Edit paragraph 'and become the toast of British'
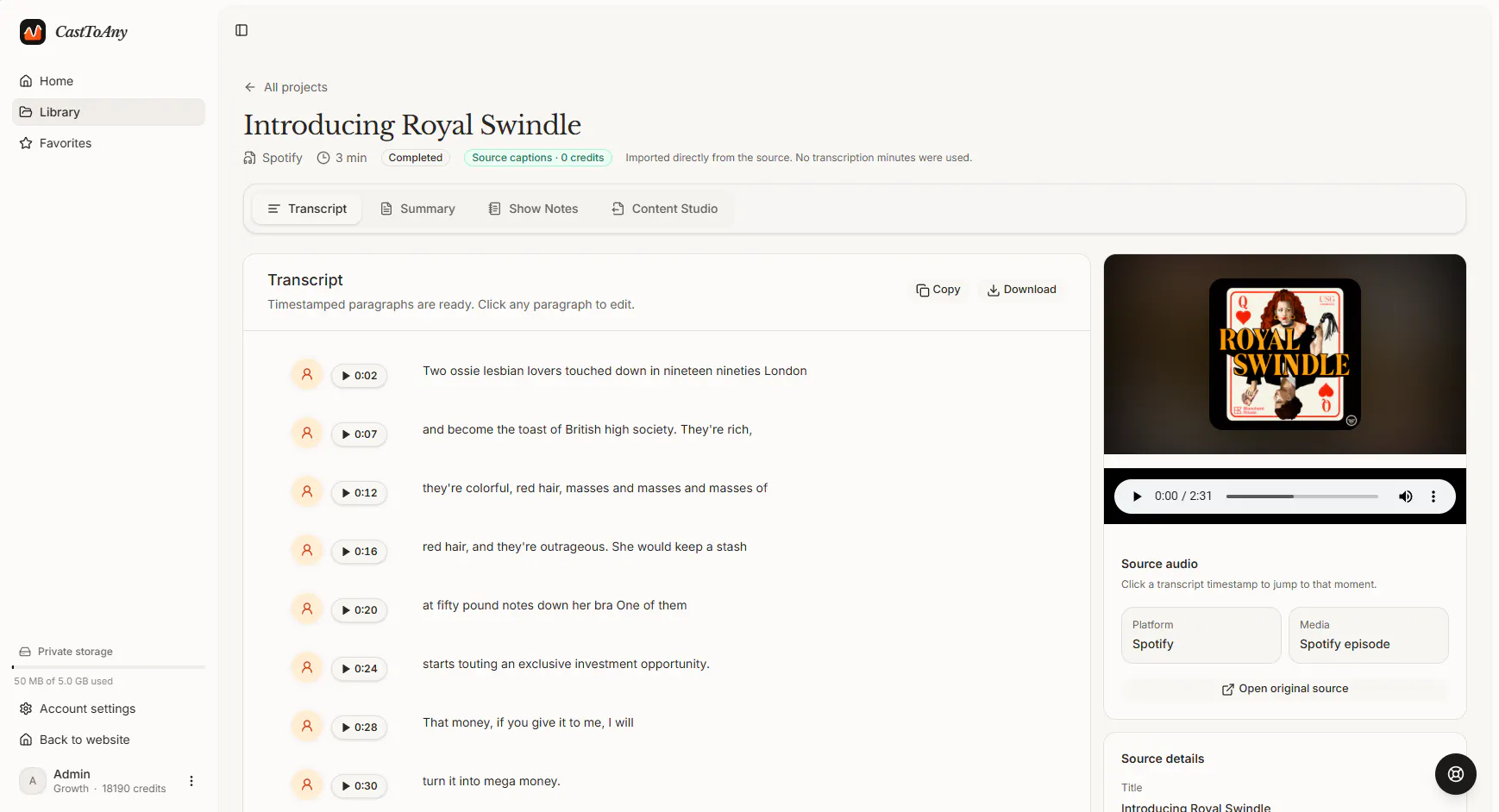The height and width of the screenshot is (812, 1499). coord(587,429)
